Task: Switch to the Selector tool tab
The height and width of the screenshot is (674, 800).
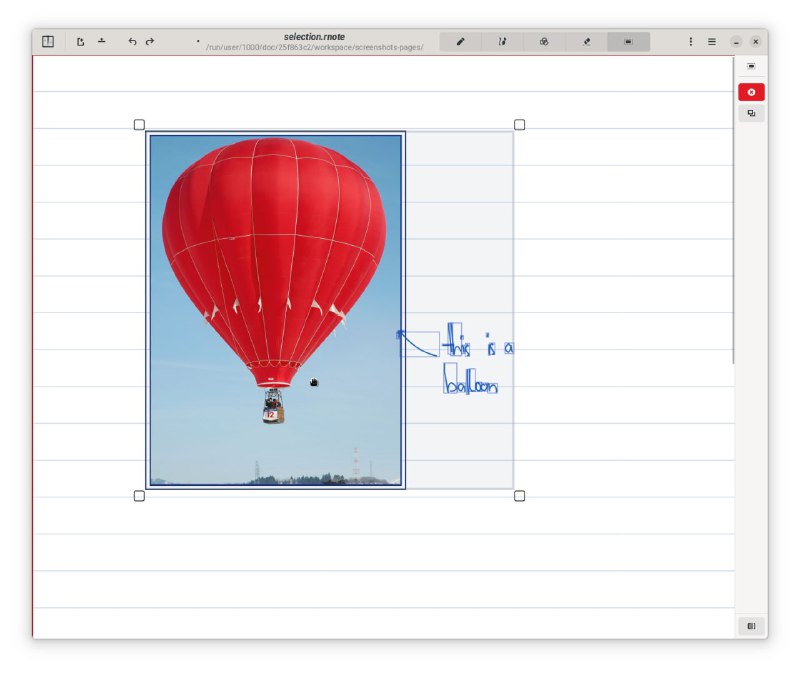Action: tap(628, 42)
